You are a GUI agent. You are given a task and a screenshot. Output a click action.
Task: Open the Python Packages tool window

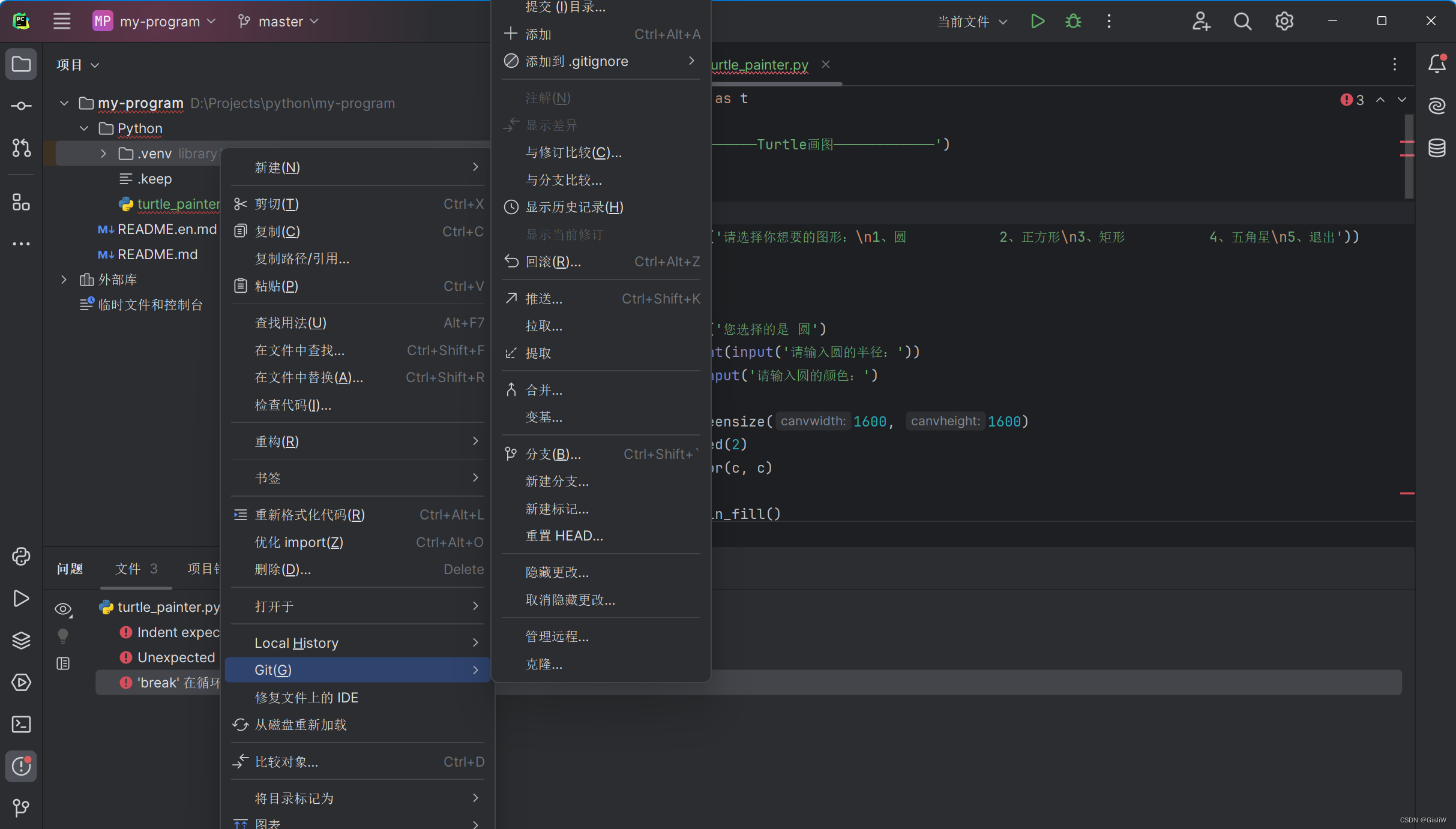tap(21, 641)
